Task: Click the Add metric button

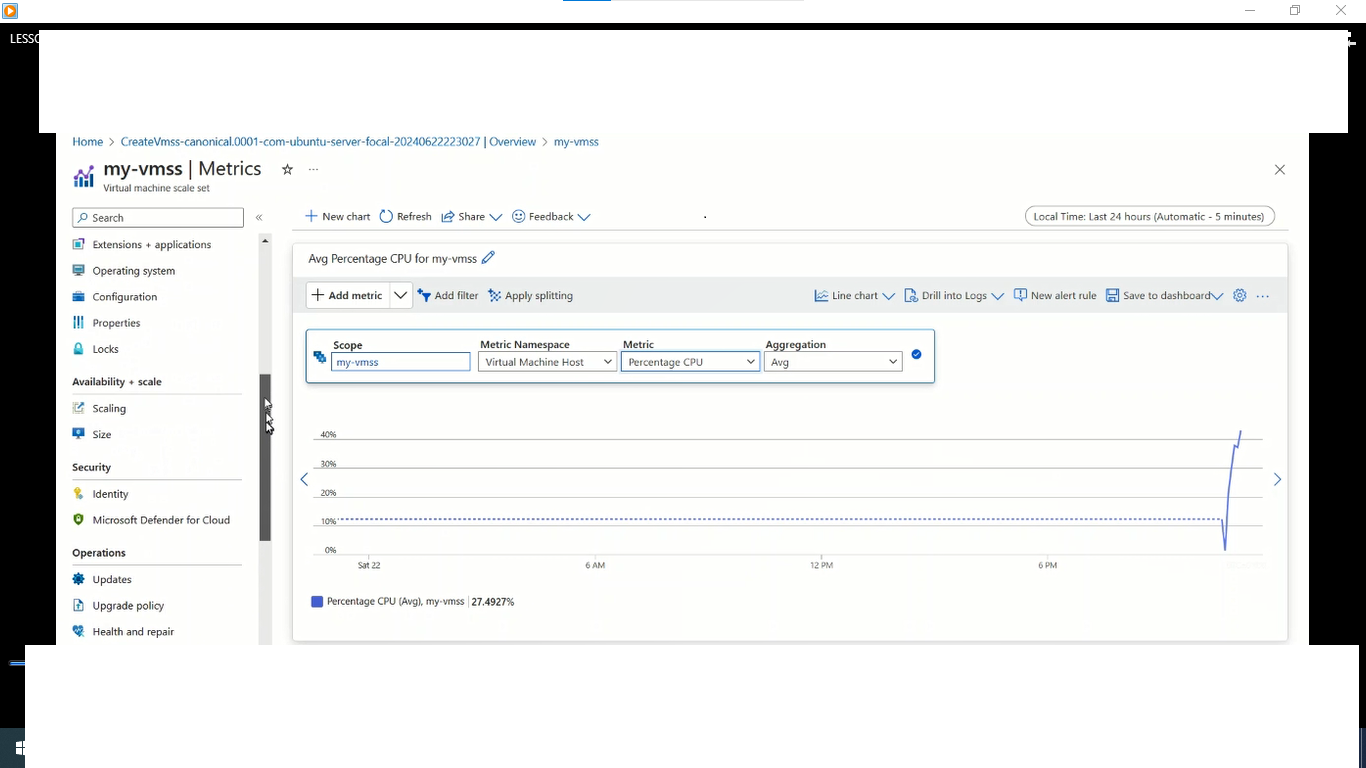Action: click(x=347, y=296)
